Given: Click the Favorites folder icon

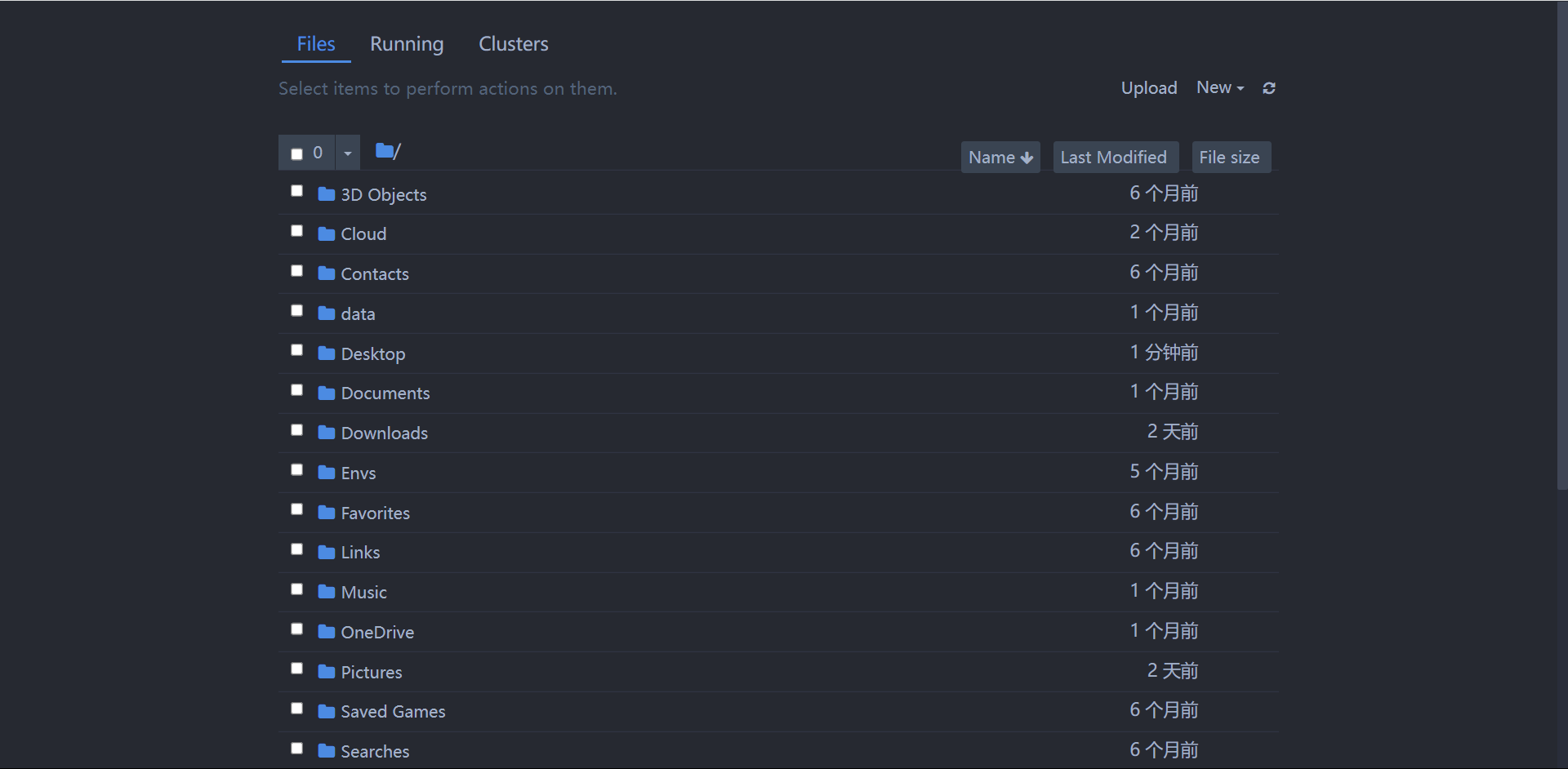Looking at the screenshot, I should coord(327,513).
